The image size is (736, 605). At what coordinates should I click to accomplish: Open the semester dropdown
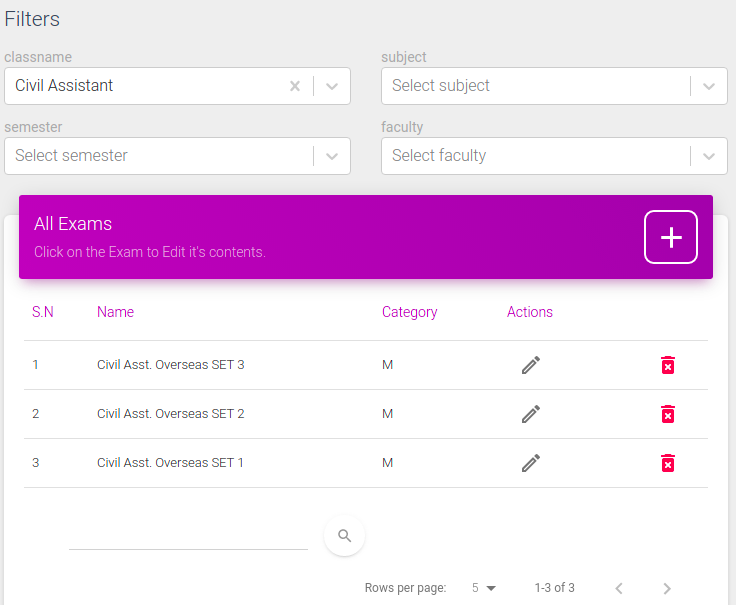pos(332,156)
